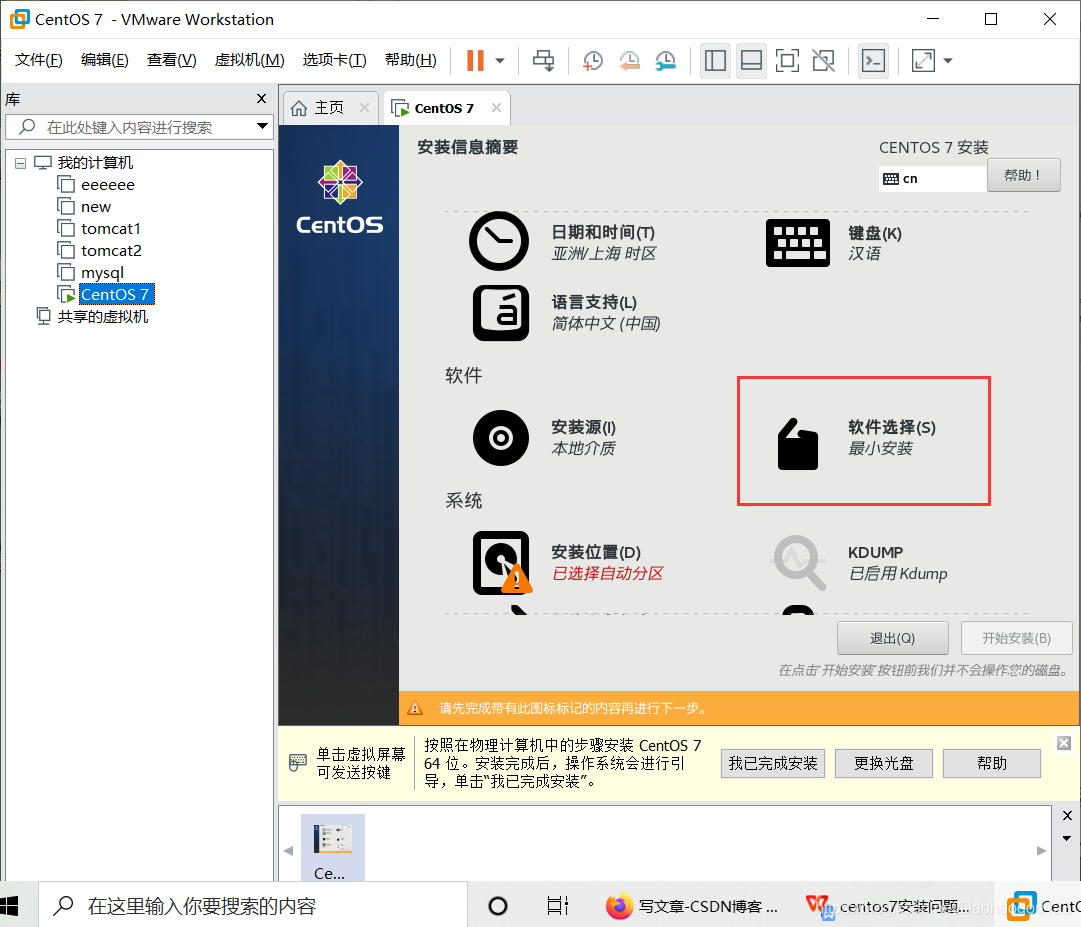The height and width of the screenshot is (927, 1081).
Task: Select CentOS 7 in the library tree
Action: coord(115,294)
